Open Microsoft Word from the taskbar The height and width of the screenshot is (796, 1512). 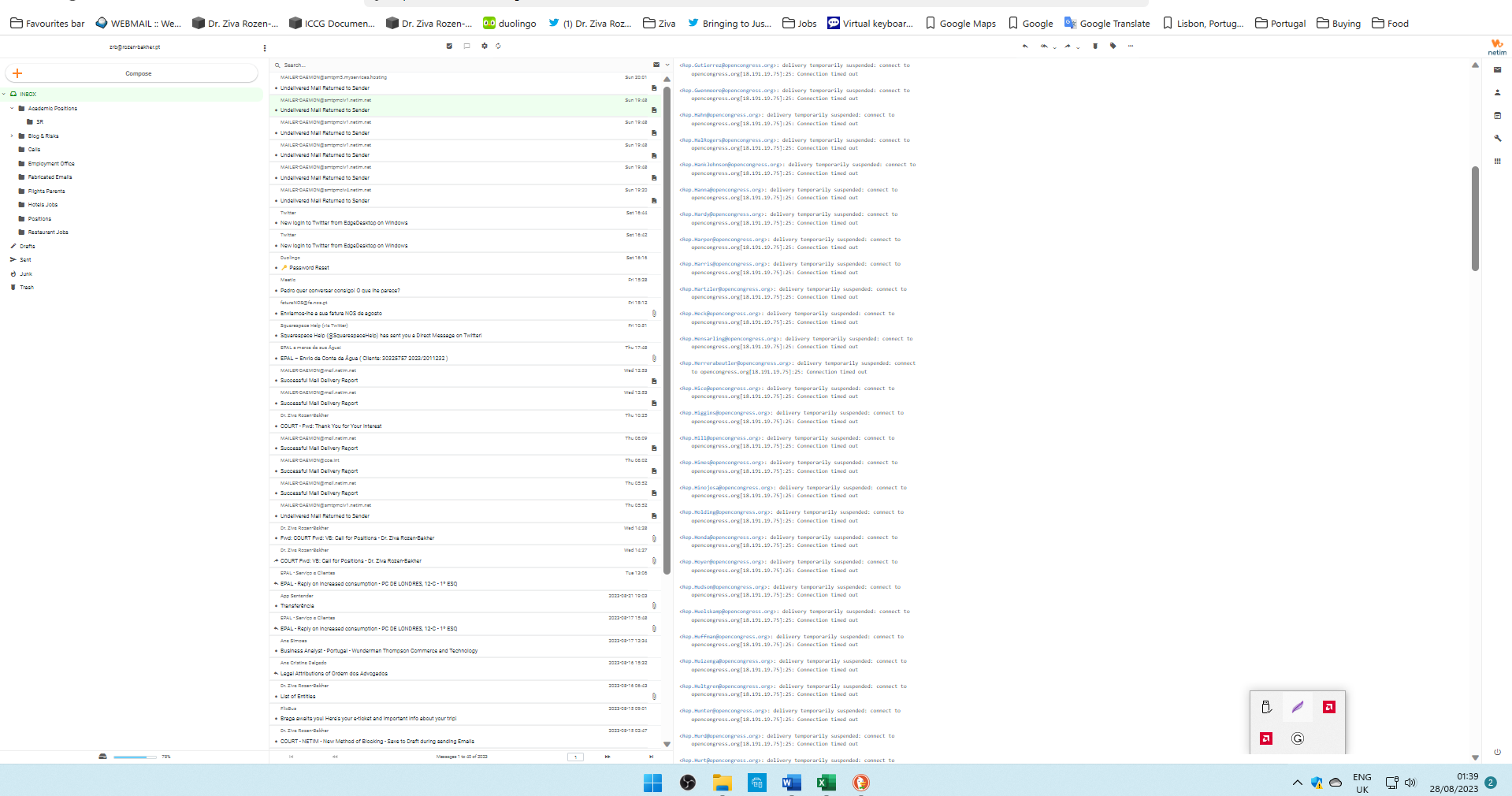click(x=791, y=783)
